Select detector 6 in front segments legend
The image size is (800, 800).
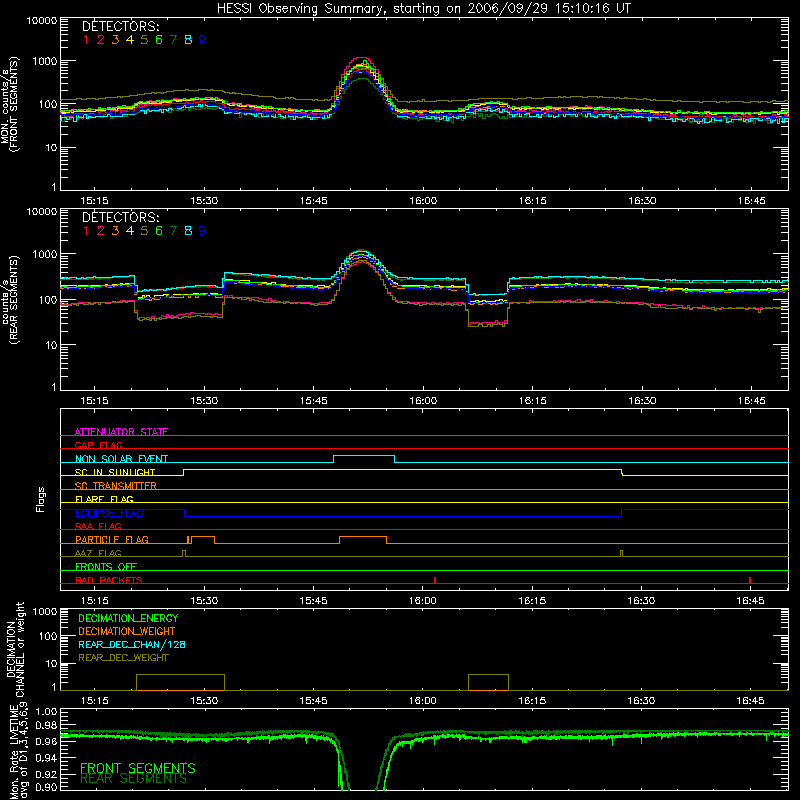(x=159, y=40)
